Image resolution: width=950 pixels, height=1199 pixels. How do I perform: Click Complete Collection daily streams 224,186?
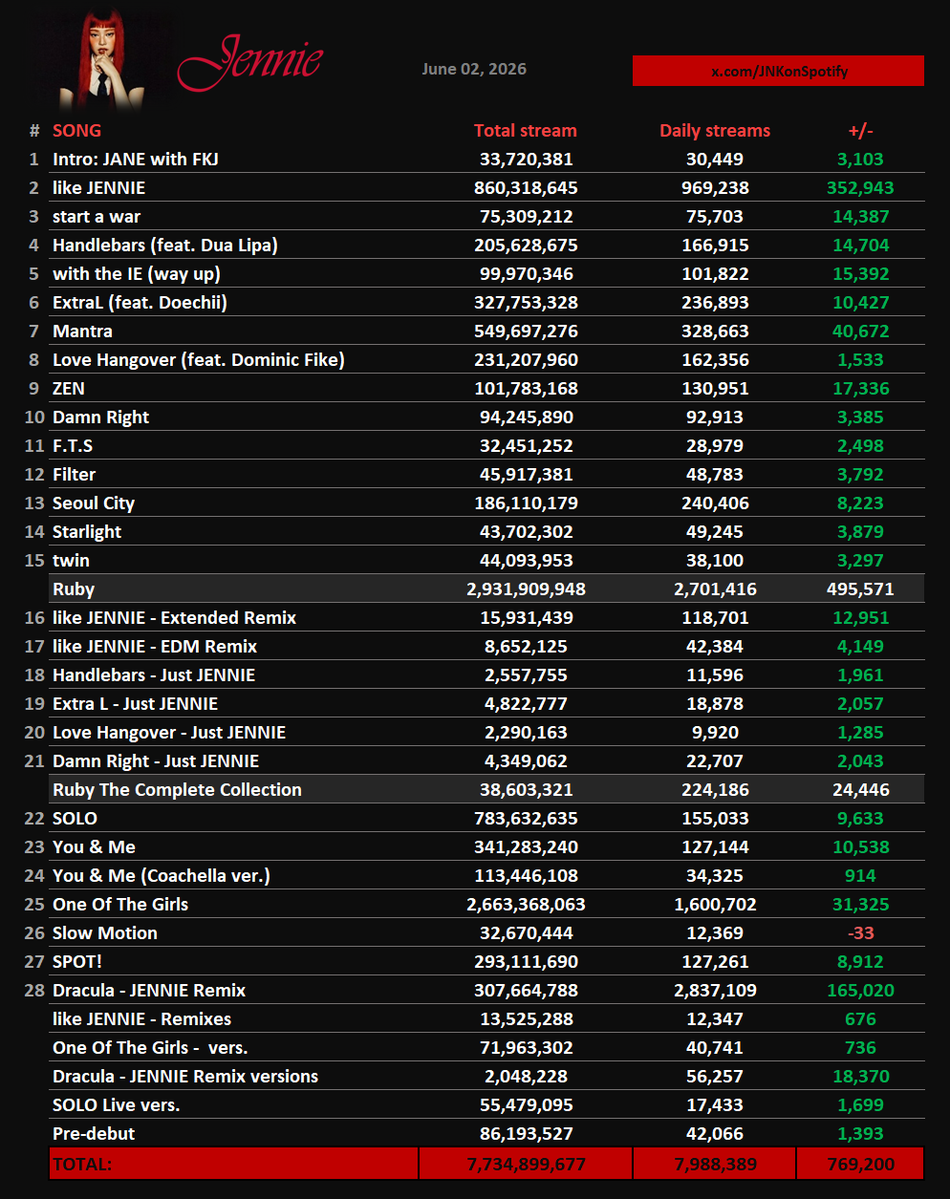click(715, 790)
